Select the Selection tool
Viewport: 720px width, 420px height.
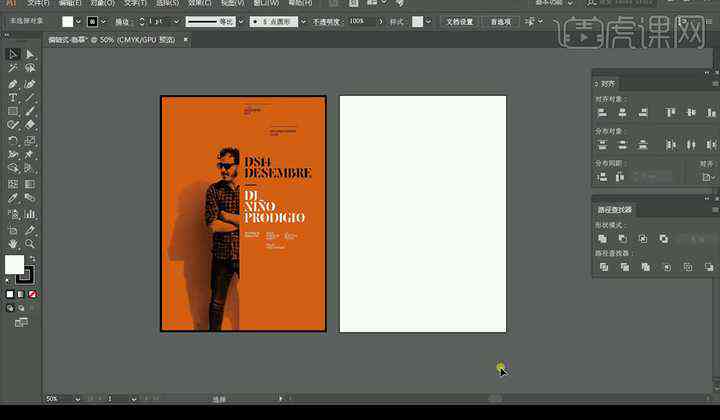point(13,54)
